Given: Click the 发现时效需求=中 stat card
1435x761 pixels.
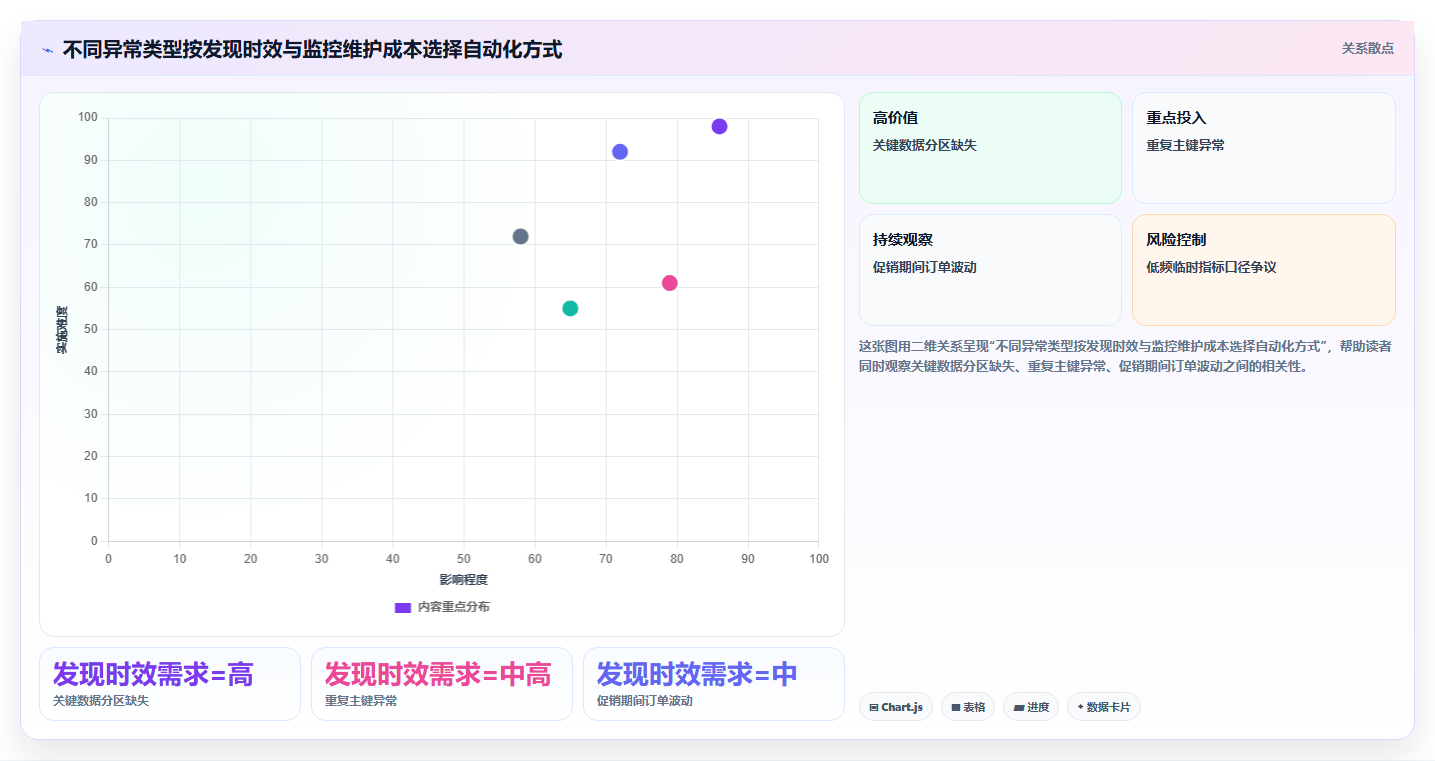Looking at the screenshot, I should 714,684.
